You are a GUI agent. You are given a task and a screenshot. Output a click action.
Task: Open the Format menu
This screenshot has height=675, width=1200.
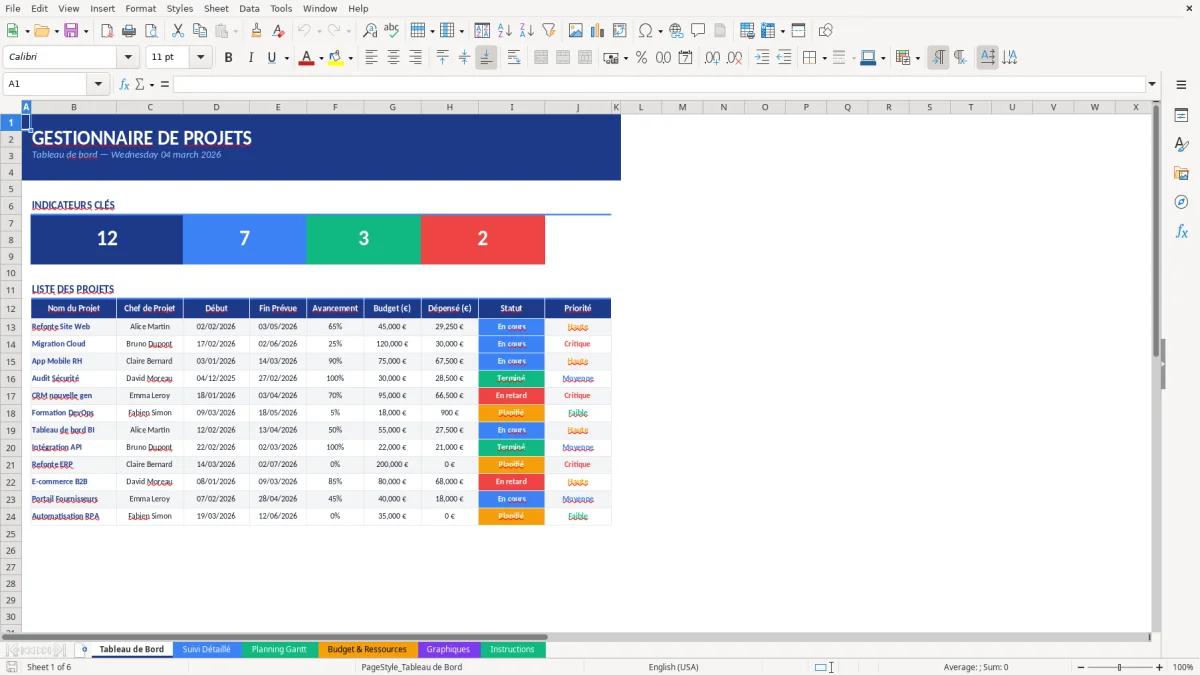coord(141,8)
